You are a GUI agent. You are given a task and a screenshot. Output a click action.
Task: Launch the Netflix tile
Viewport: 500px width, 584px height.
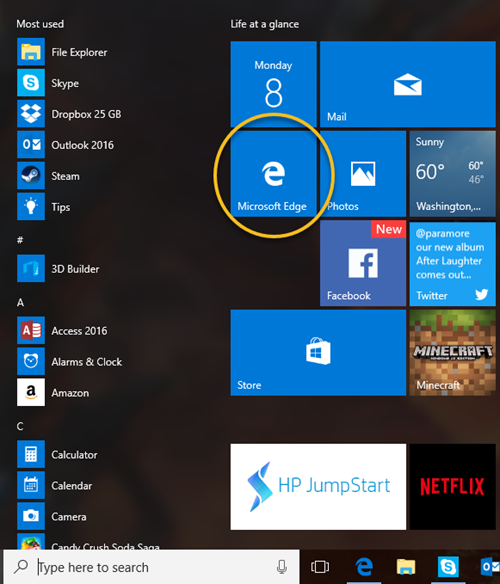pos(453,486)
